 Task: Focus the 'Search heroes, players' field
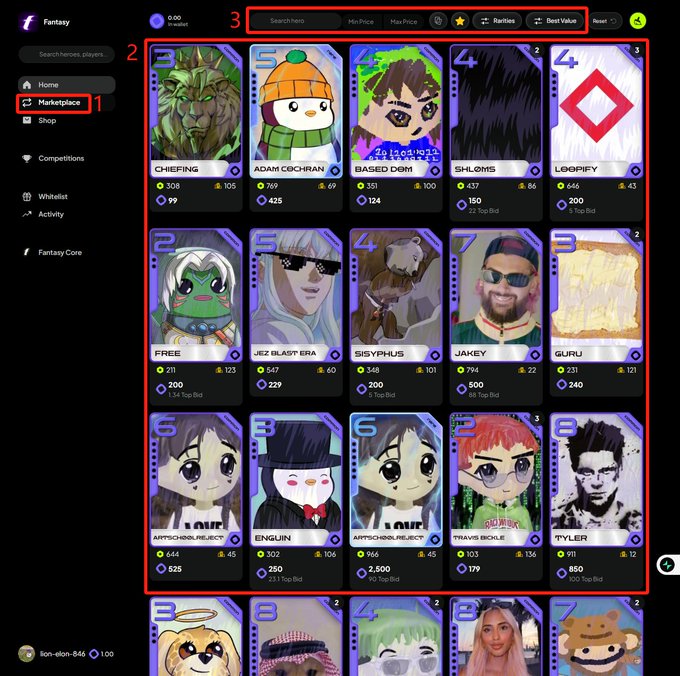pyautogui.click(x=67, y=55)
